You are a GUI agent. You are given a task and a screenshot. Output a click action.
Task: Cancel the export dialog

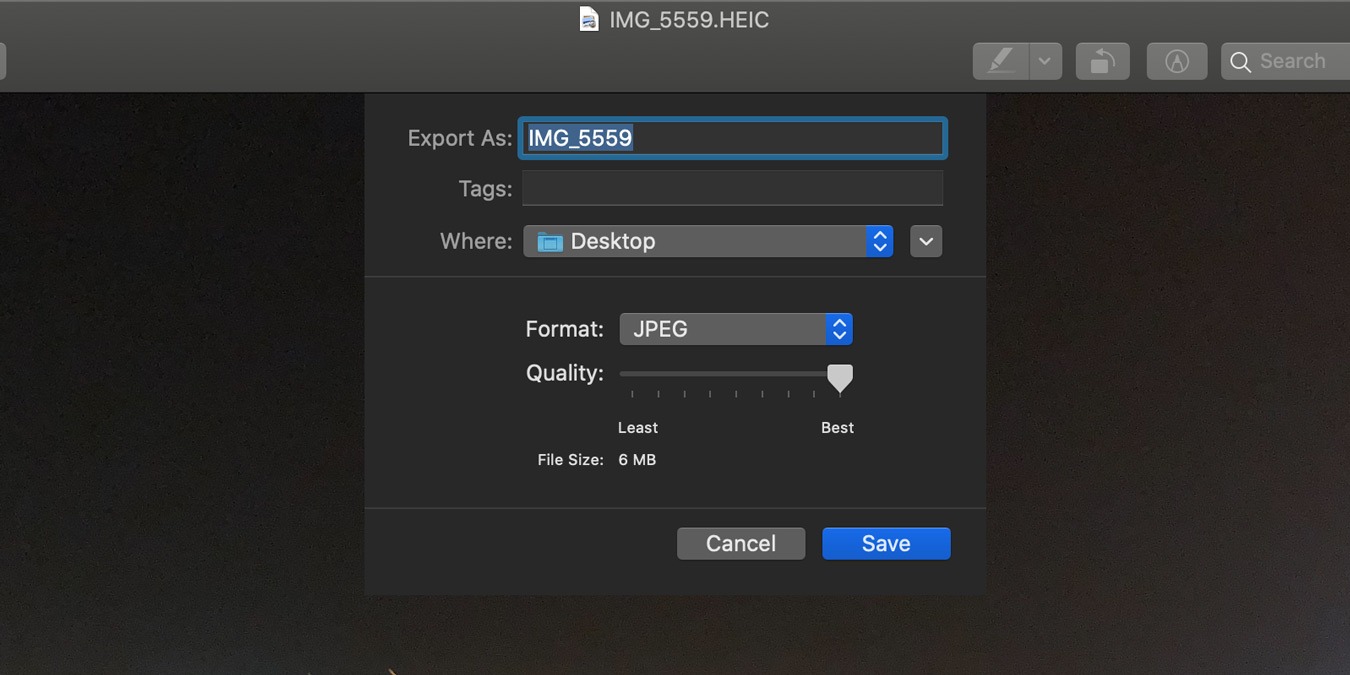[x=740, y=543]
